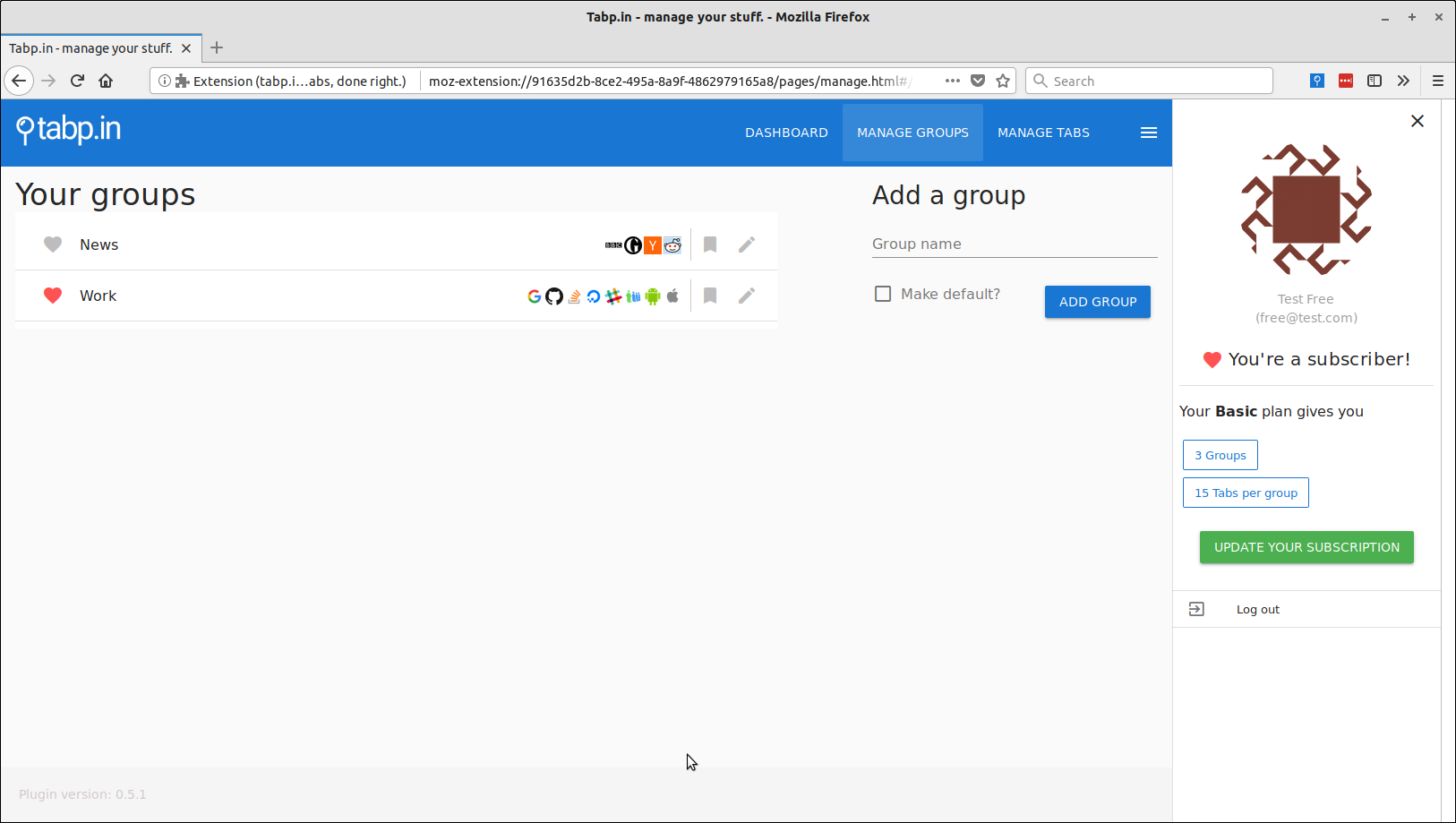Click the BBC favicon in News group

pos(613,244)
